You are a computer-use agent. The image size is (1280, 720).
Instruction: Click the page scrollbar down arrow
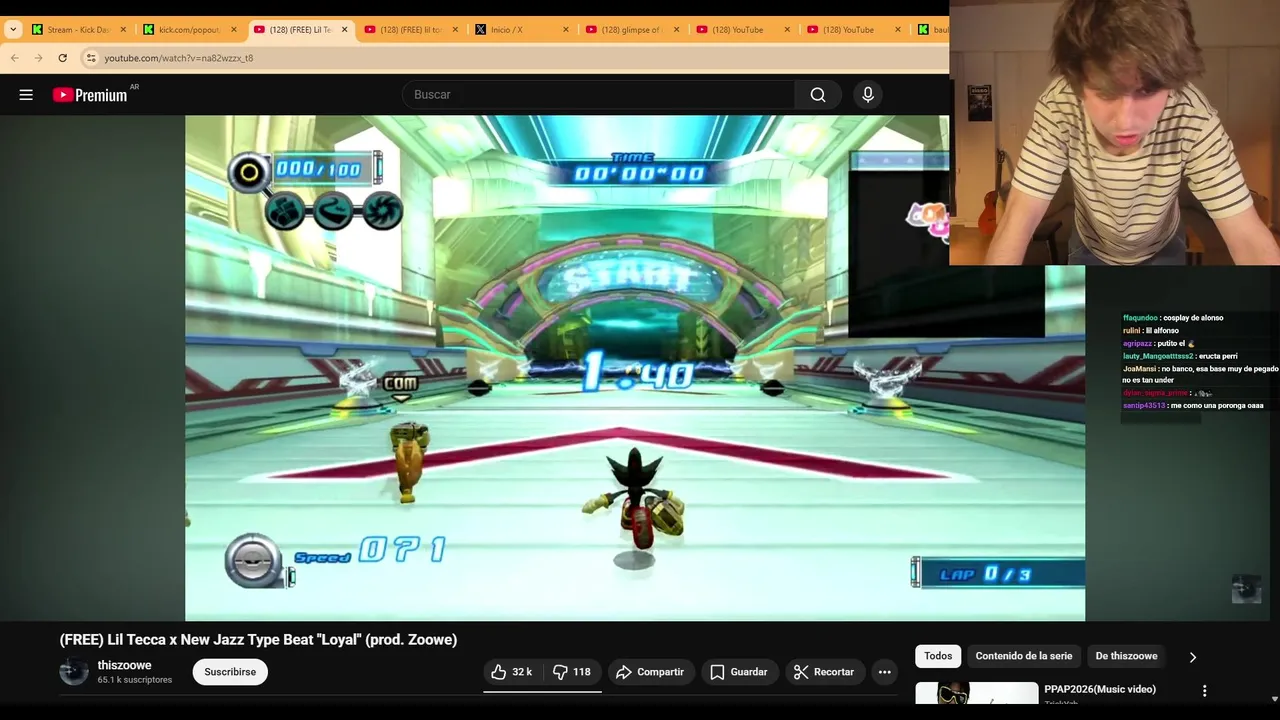pos(1274,699)
